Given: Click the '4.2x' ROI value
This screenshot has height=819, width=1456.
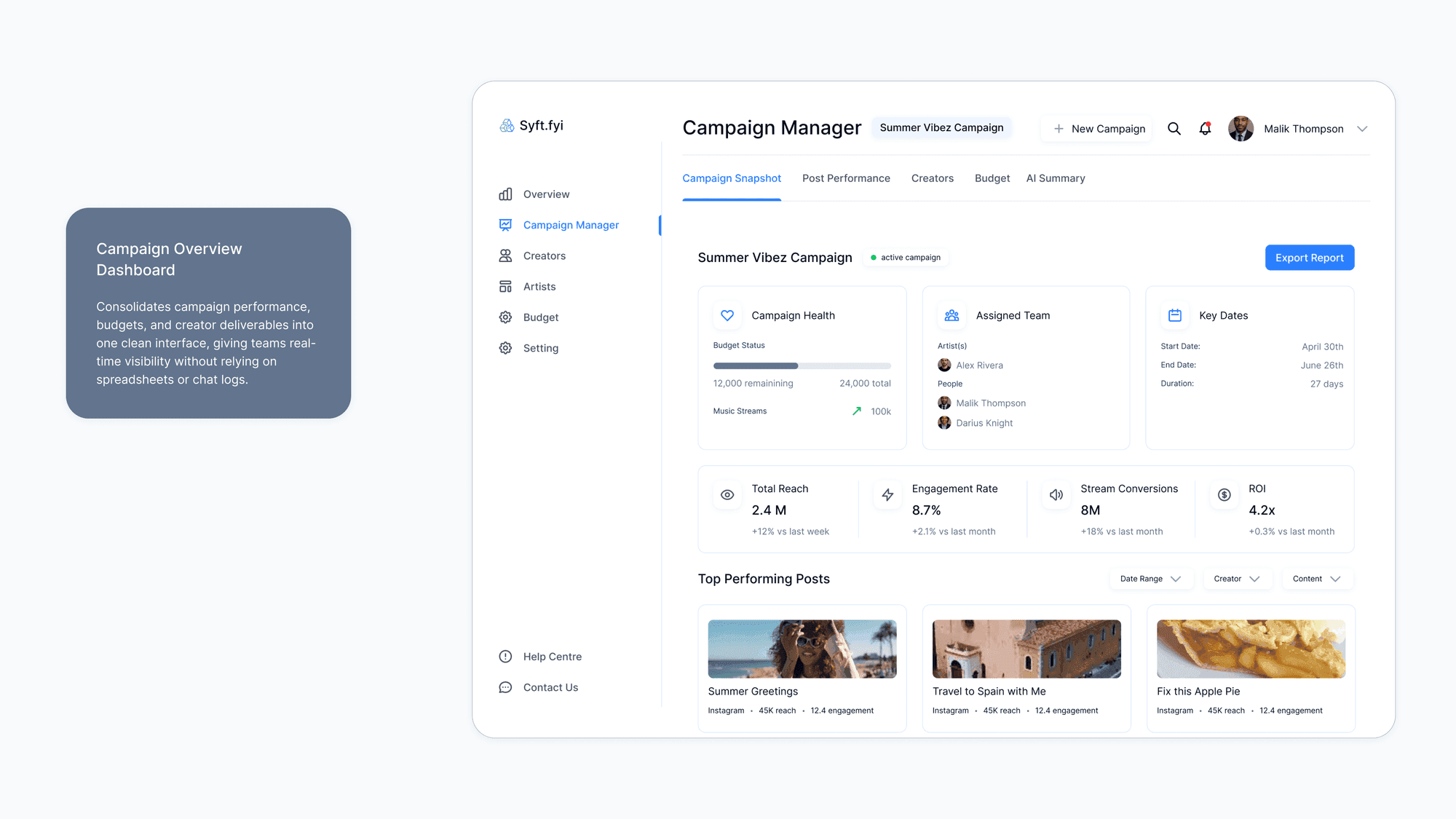Looking at the screenshot, I should [1262, 510].
